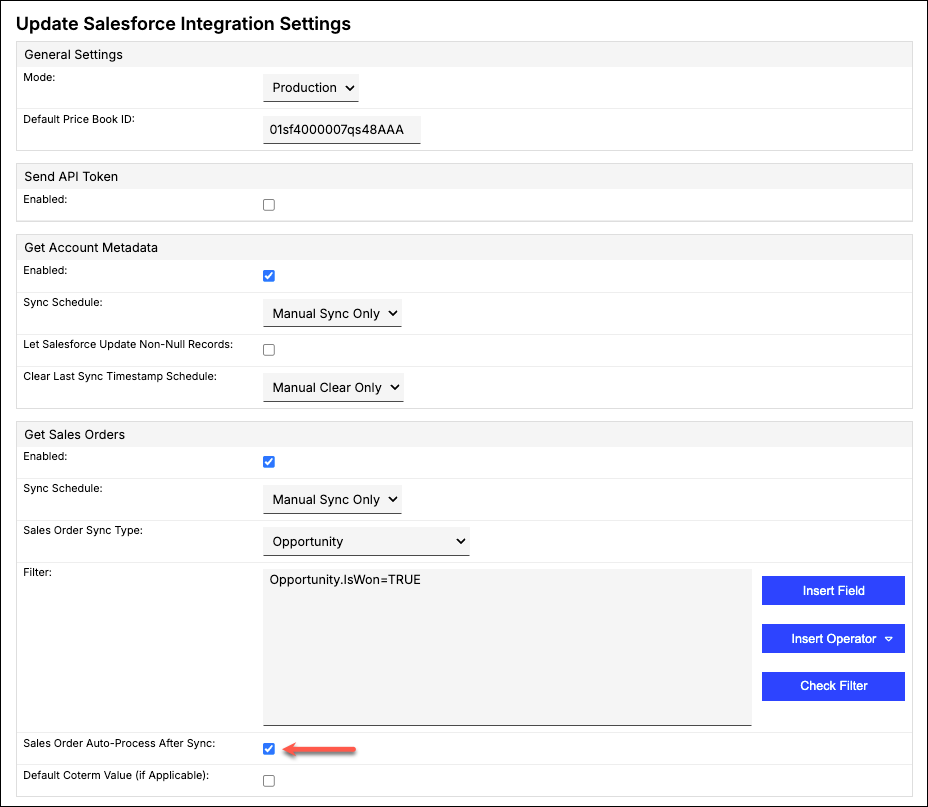This screenshot has width=928, height=807.
Task: Click the Clear Last Sync Timestamp Schedule label
Action: pyautogui.click(x=120, y=376)
